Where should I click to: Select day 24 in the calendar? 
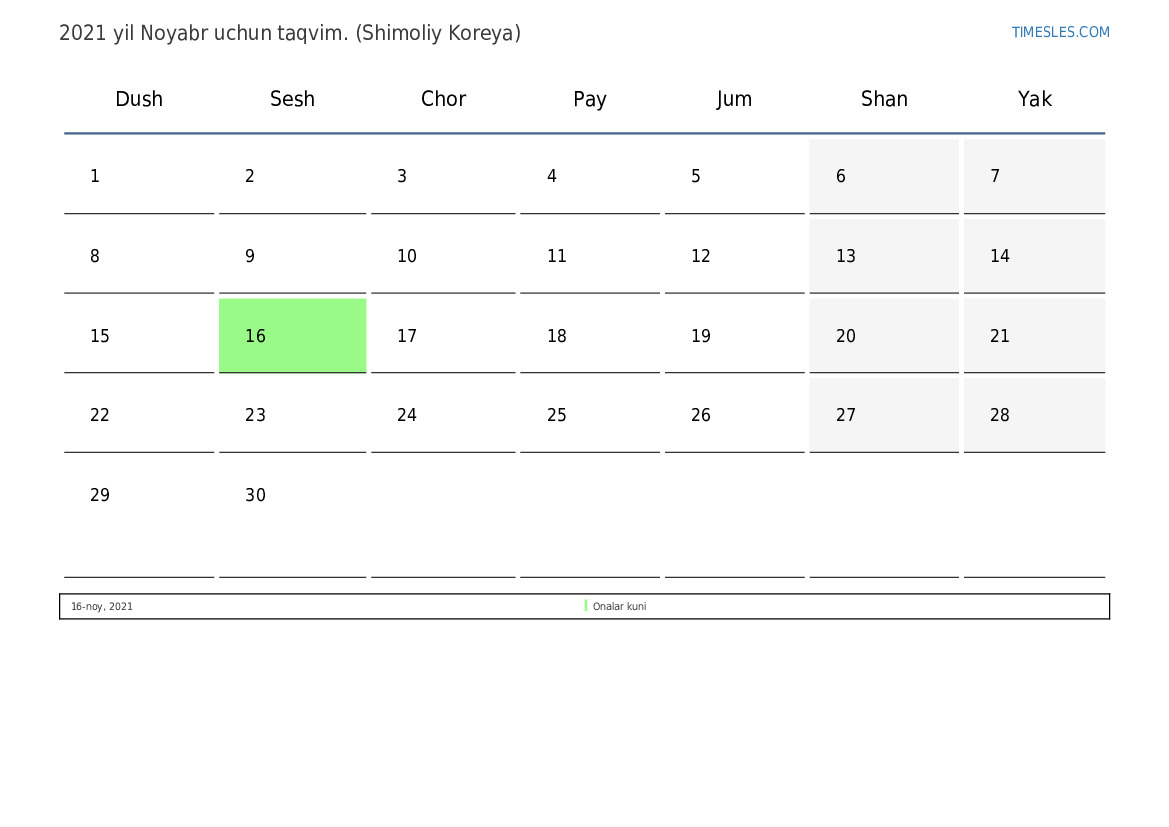443,415
